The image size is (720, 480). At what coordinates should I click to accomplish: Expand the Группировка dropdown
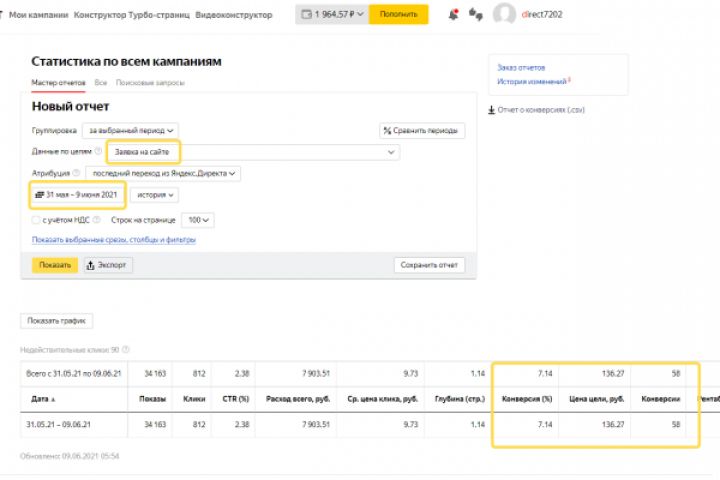coord(130,130)
